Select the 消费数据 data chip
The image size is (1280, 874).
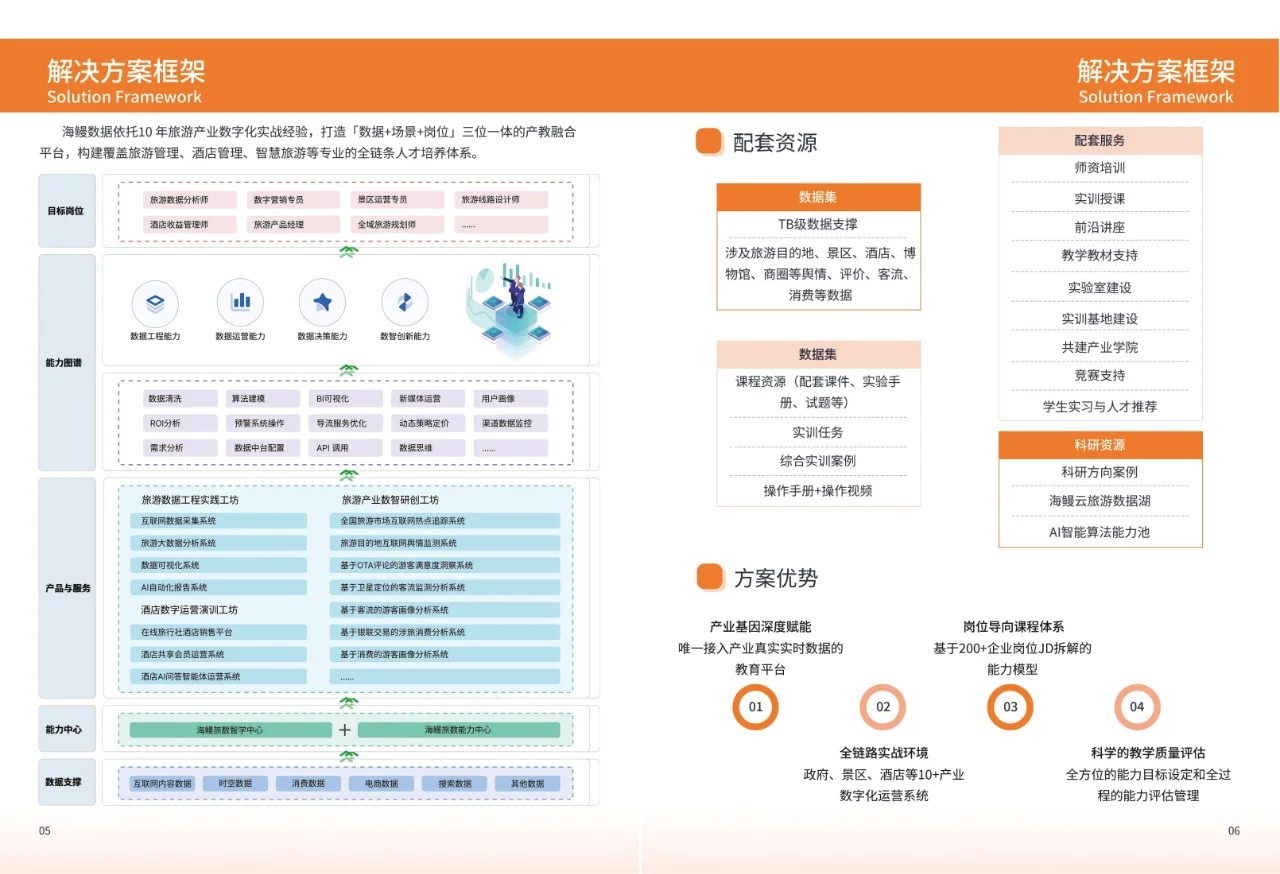tap(309, 784)
